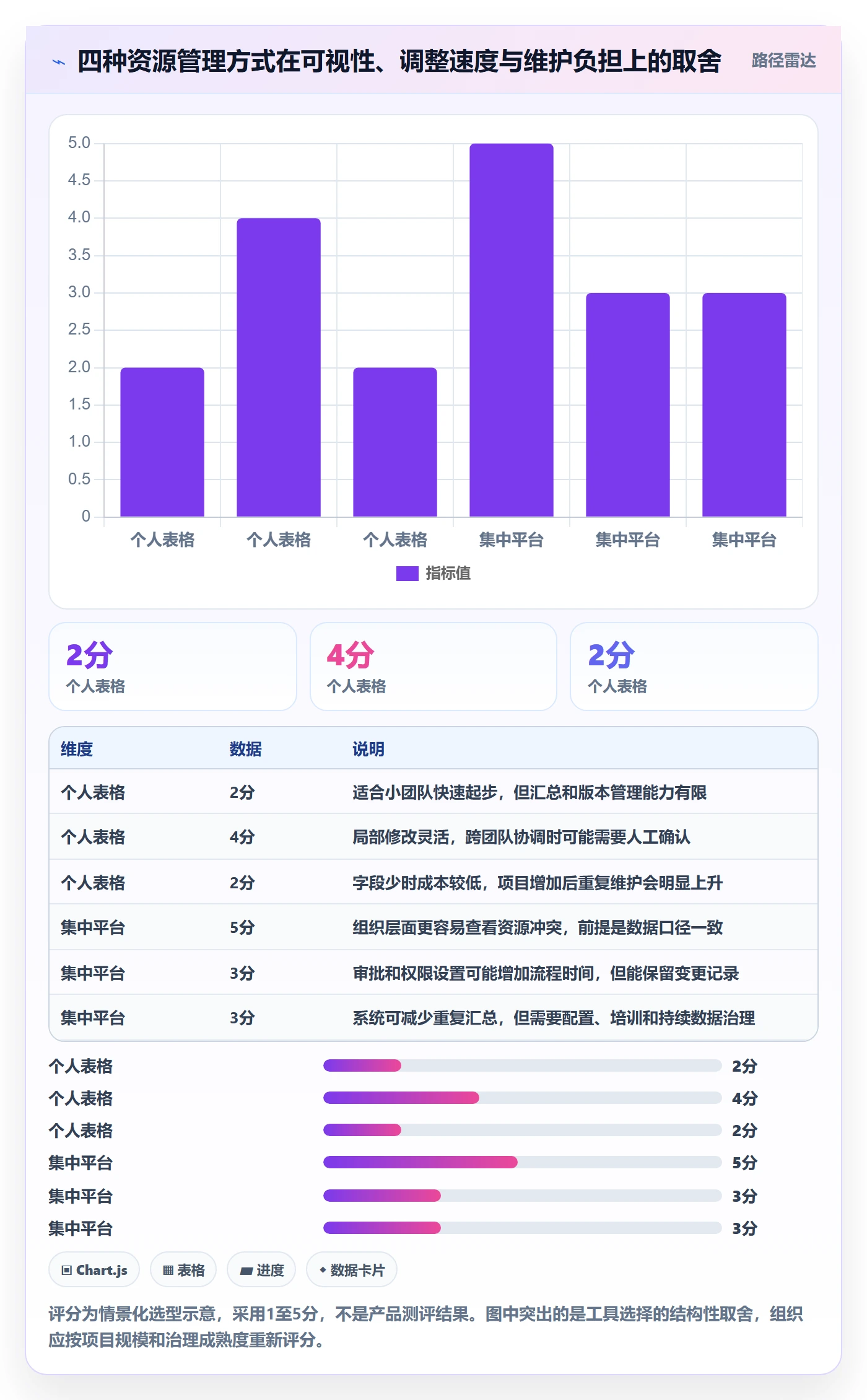
Task: Select the 进度 tag
Action: (261, 1269)
